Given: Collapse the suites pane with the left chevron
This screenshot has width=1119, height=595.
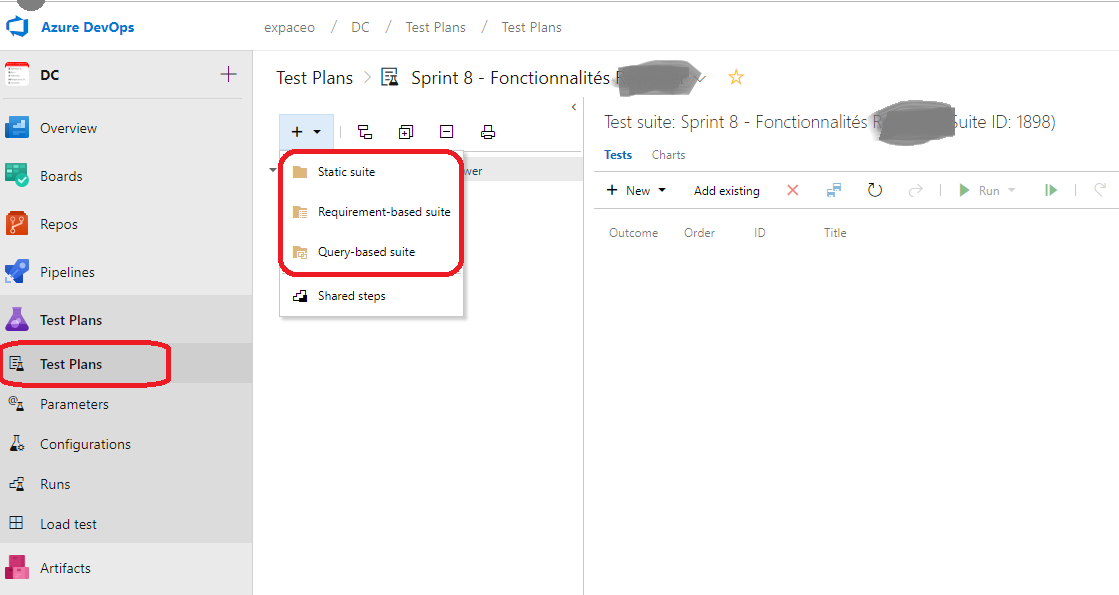Looking at the screenshot, I should (x=574, y=107).
